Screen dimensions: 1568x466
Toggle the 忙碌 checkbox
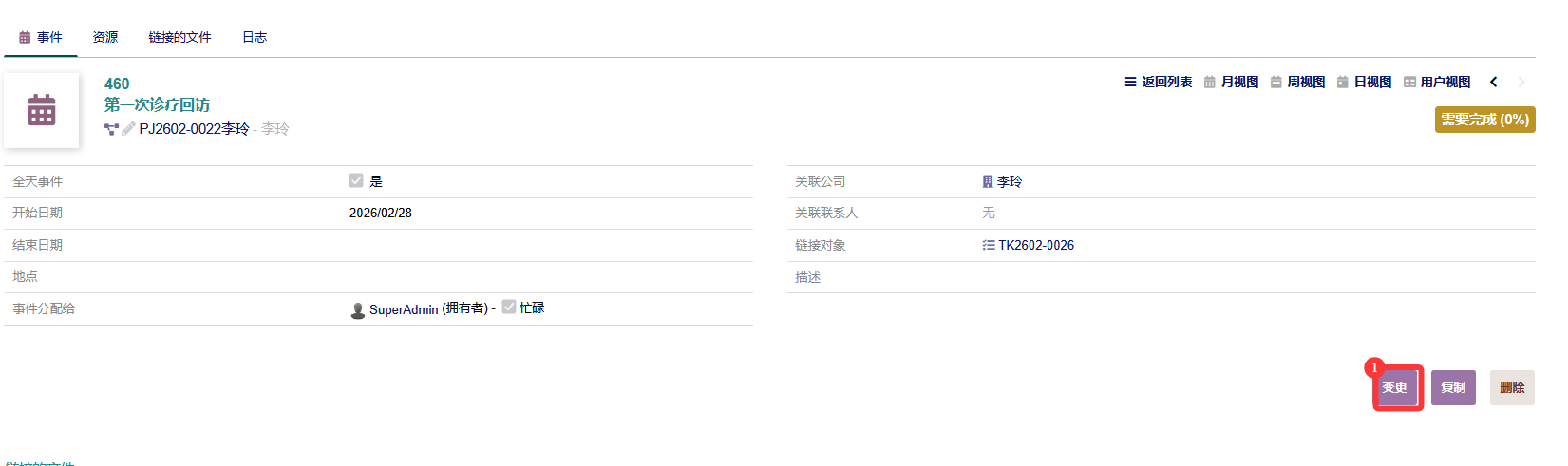pos(509,307)
